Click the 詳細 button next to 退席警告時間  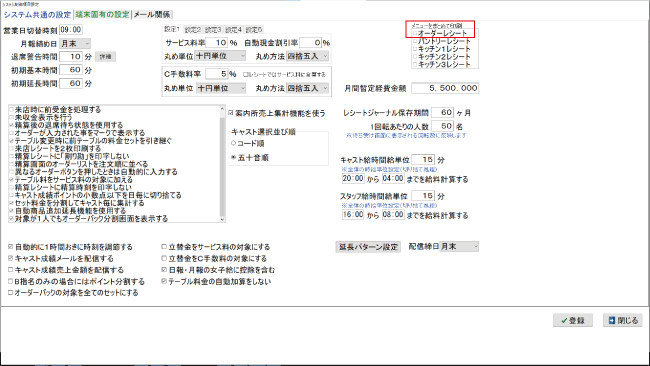[x=106, y=57]
